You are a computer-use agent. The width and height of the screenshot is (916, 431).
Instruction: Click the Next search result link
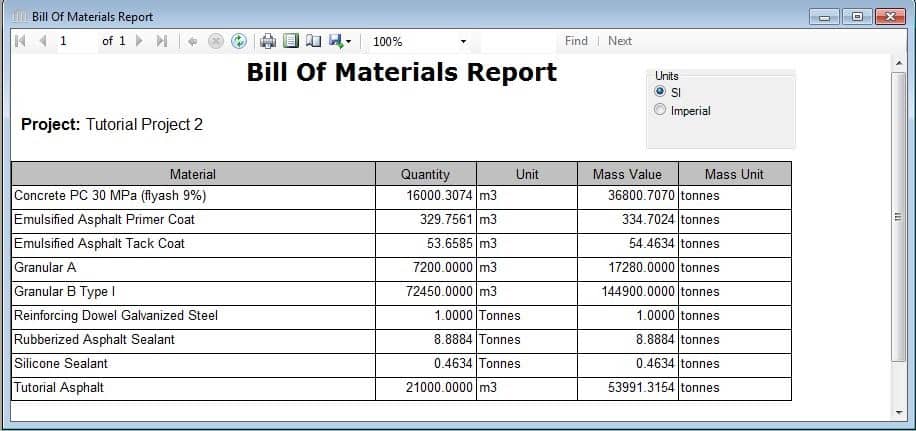tap(620, 41)
